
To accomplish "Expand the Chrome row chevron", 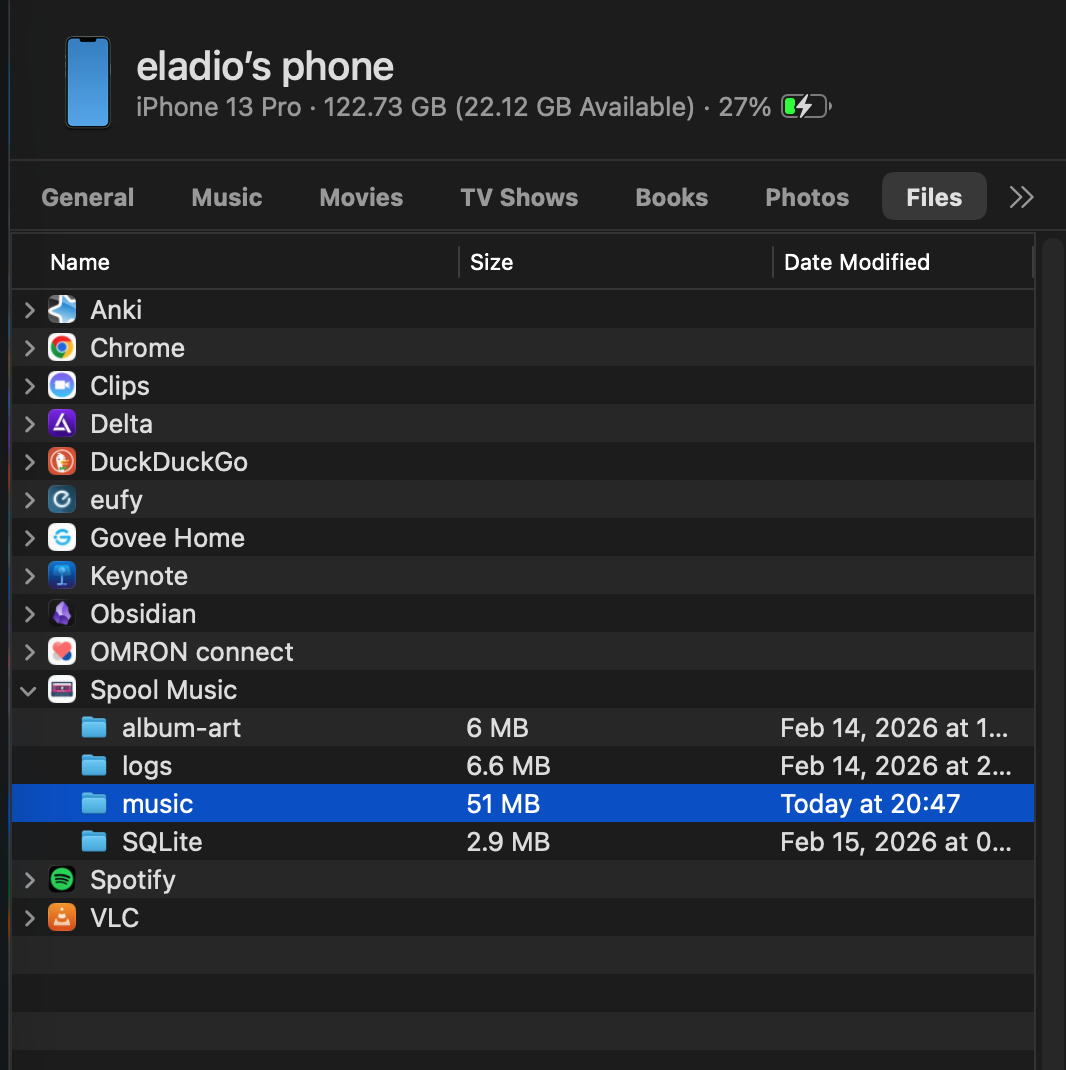I will click(x=29, y=348).
